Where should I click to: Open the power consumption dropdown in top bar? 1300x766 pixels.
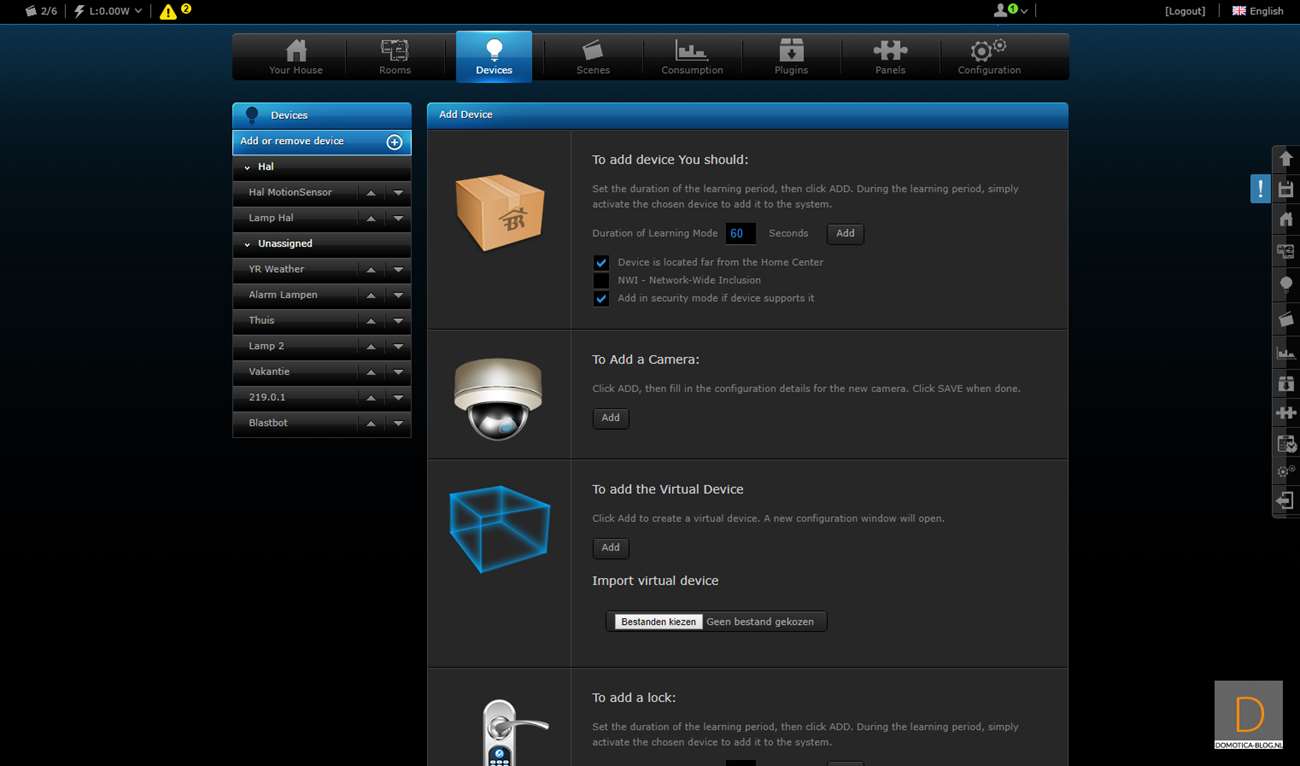pyautogui.click(x=138, y=11)
